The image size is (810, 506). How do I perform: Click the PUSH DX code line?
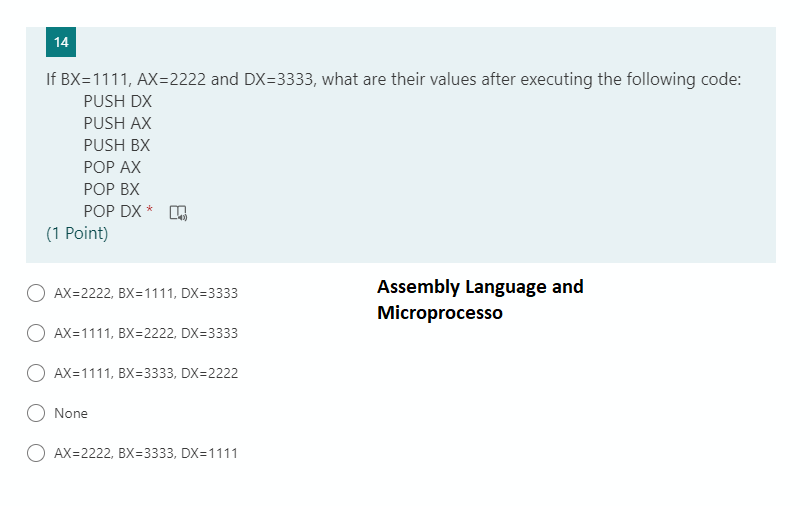(x=118, y=101)
